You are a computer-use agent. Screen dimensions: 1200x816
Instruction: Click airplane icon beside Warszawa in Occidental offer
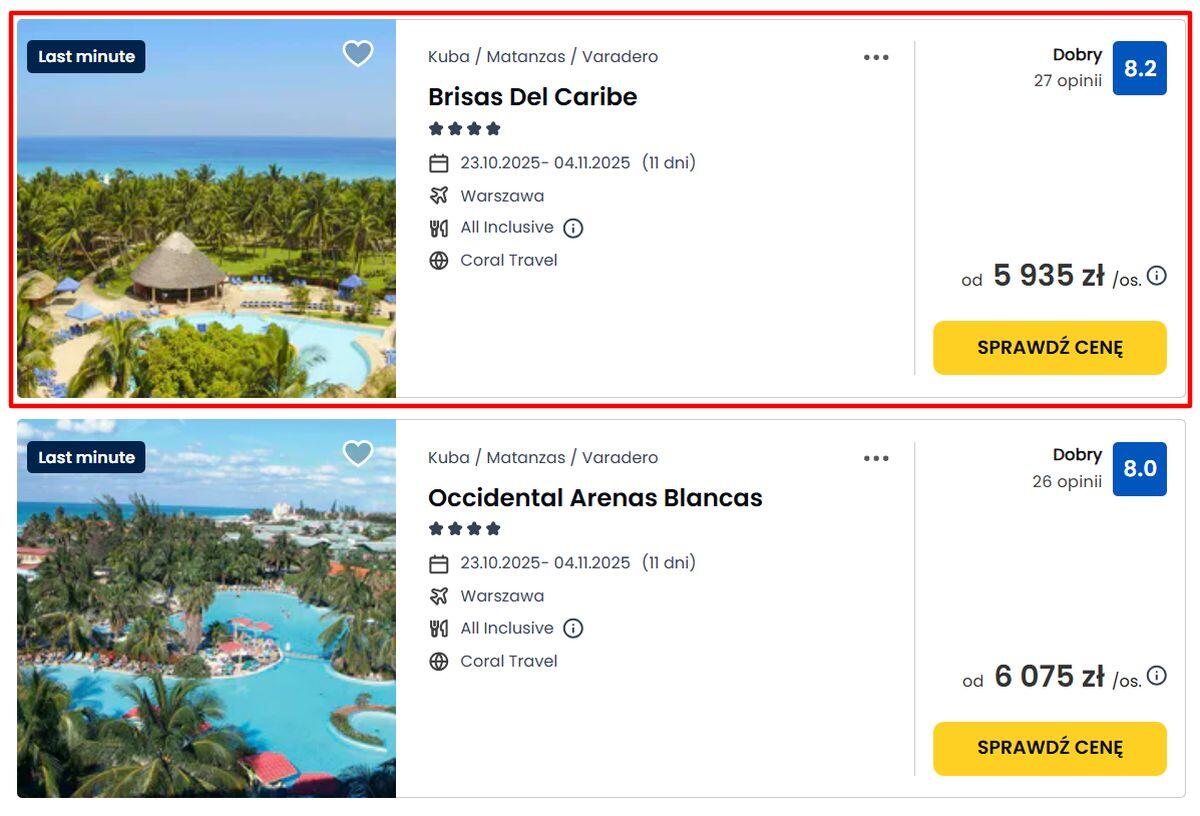click(438, 596)
